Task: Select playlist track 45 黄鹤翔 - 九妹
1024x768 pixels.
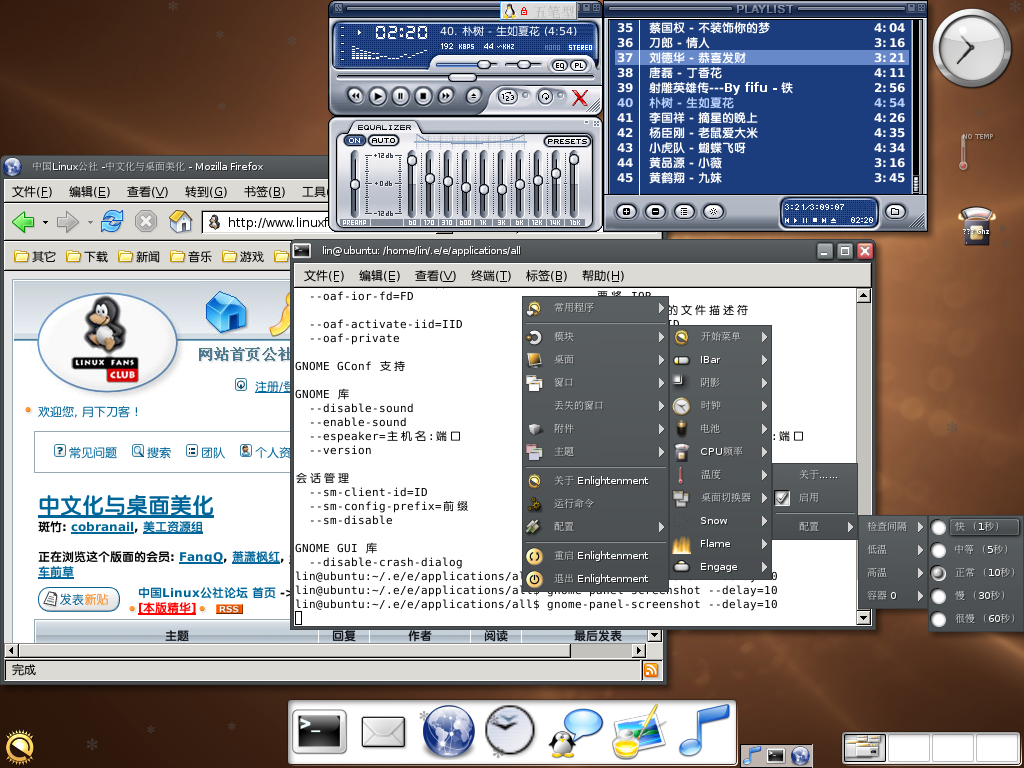Action: [761, 178]
